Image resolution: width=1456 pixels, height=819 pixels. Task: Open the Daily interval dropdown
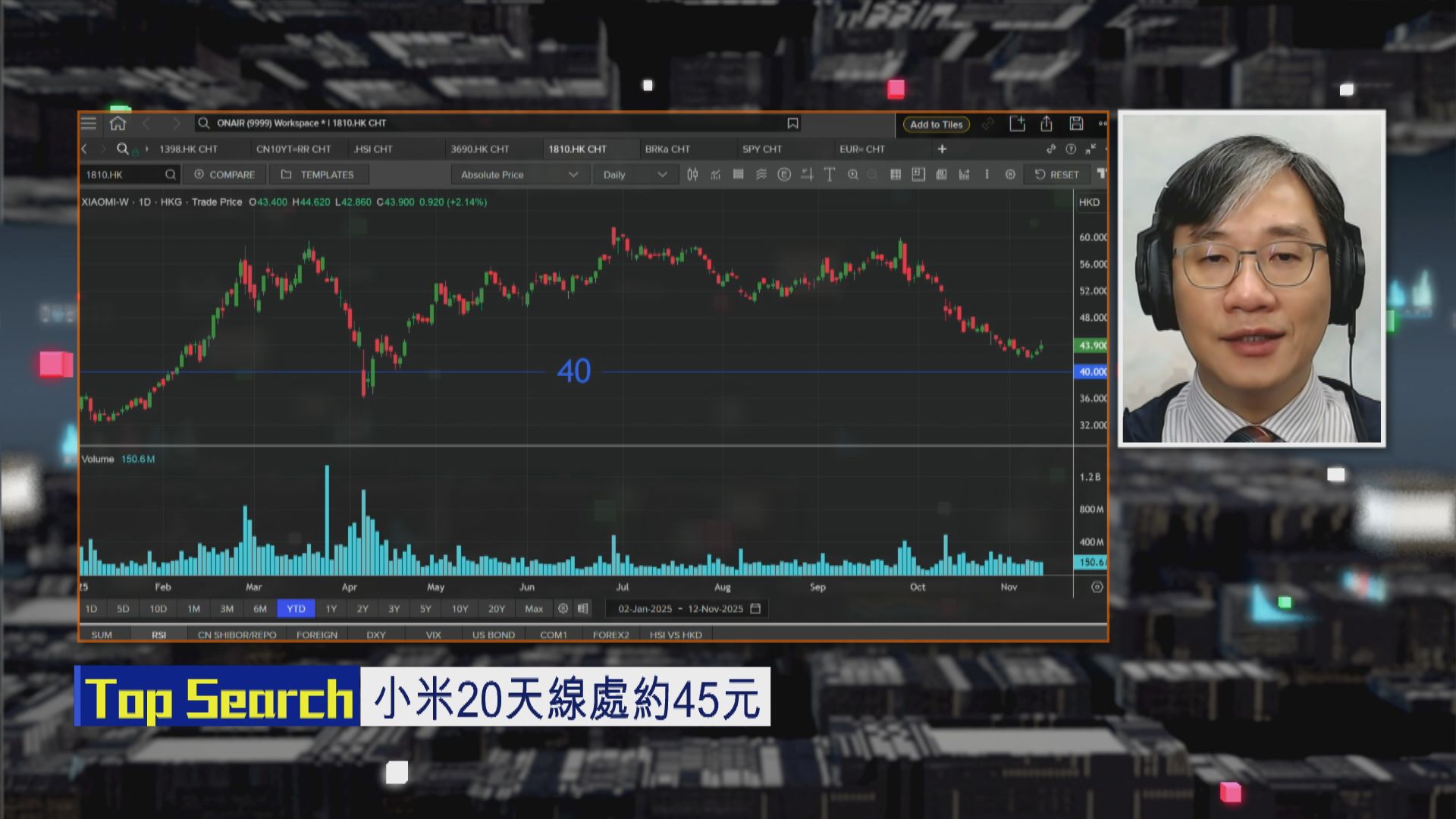tap(634, 174)
